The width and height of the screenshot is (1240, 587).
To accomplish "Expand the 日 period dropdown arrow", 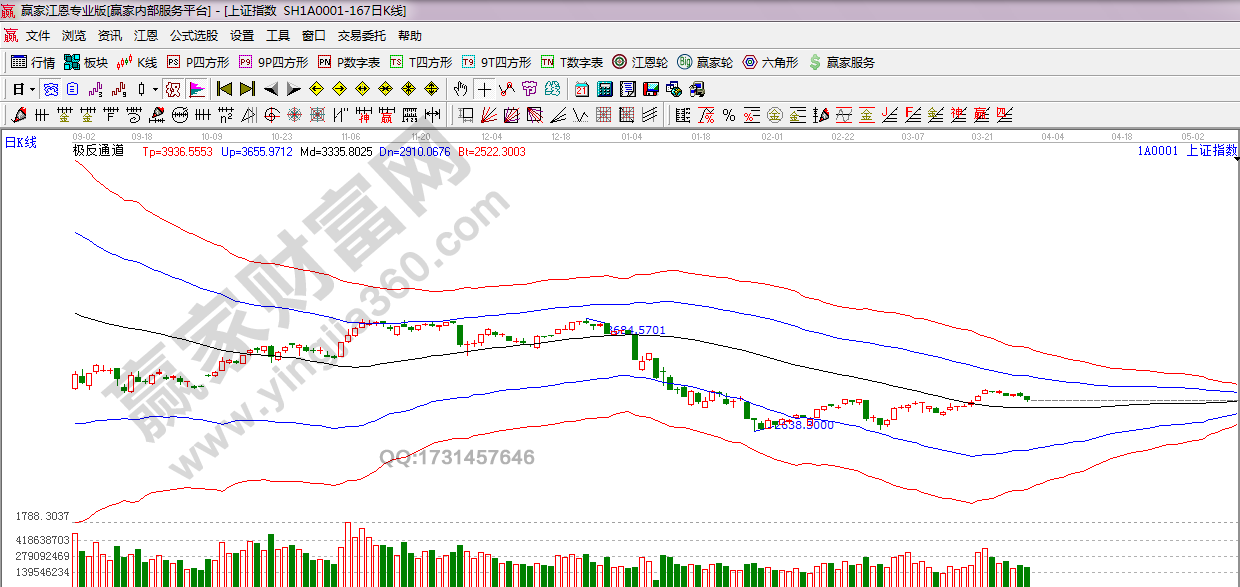I will tap(32, 89).
